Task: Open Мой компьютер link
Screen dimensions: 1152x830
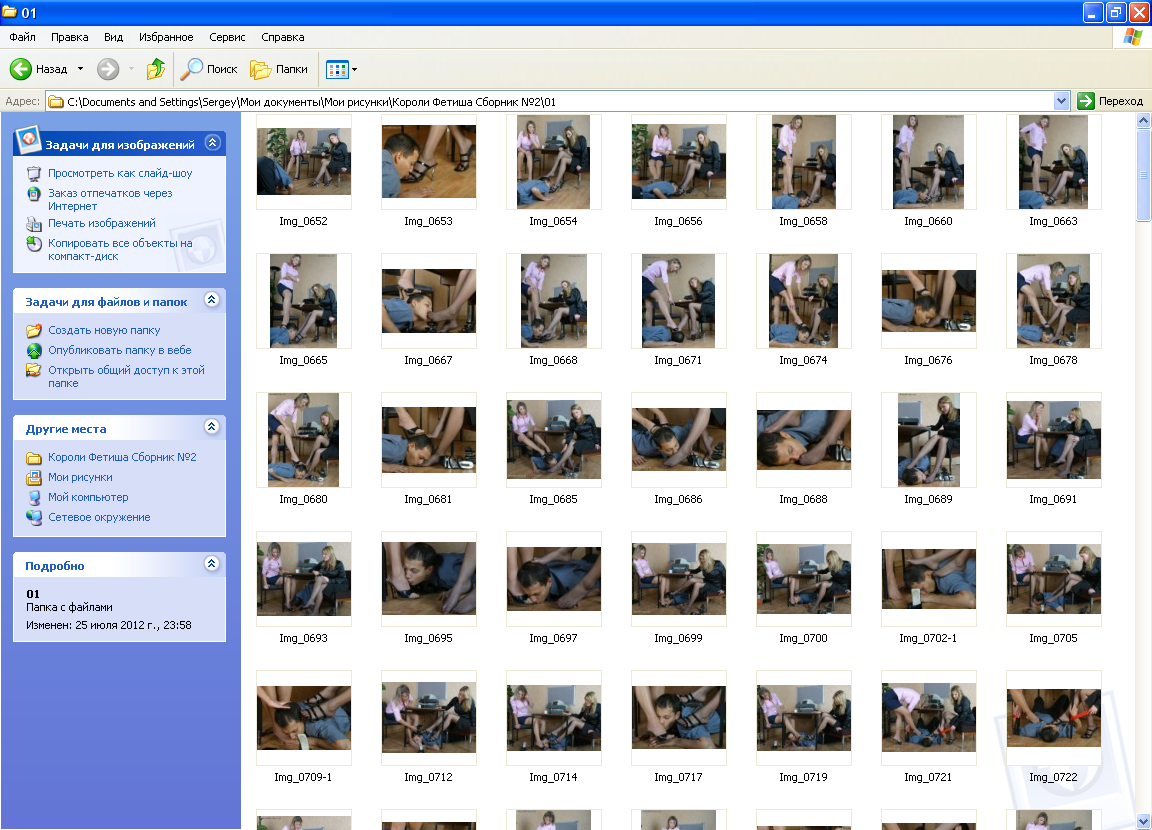Action: pyautogui.click(x=88, y=497)
